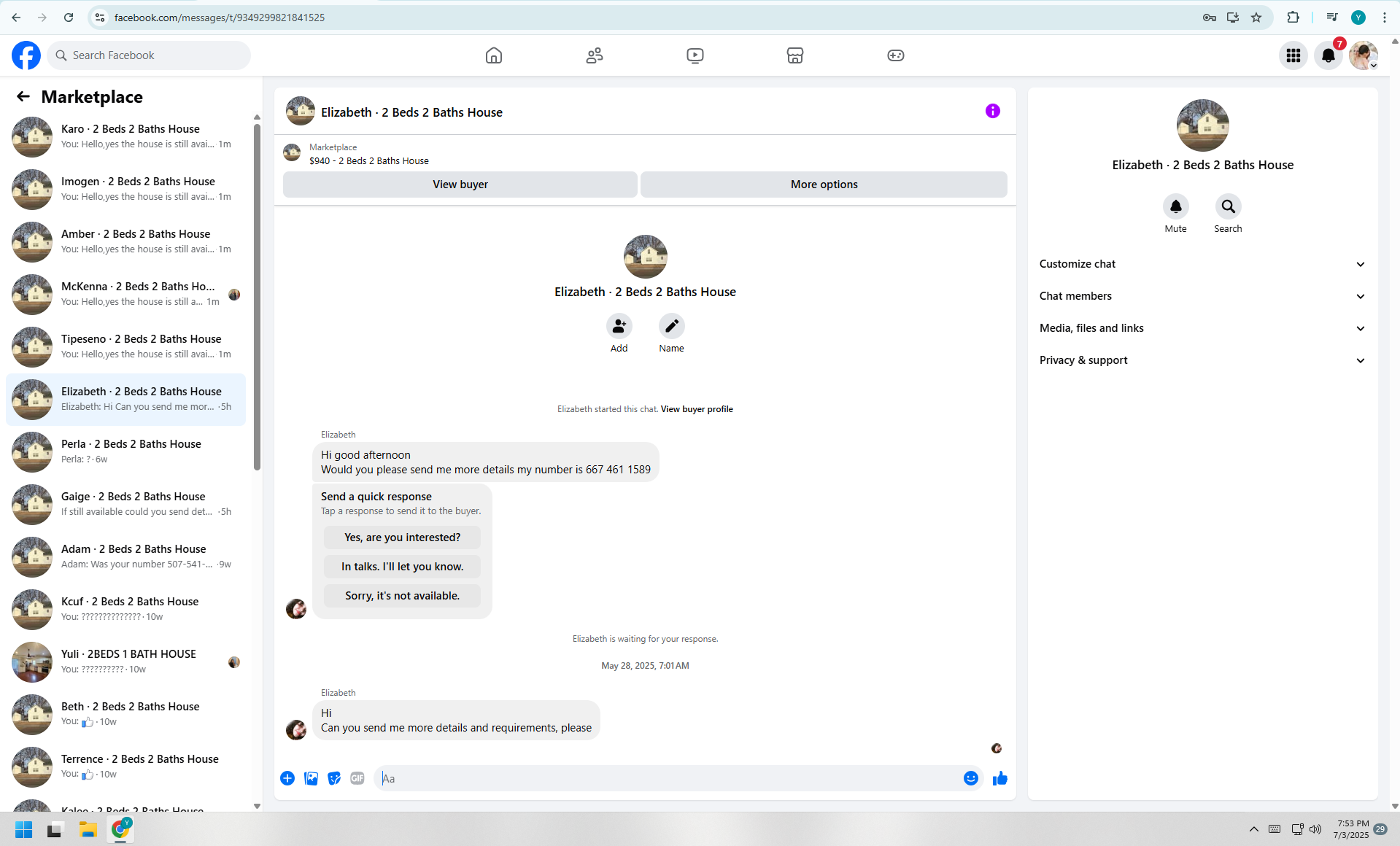Click the conversation list scrollbar
This screenshot has width=1400, height=846.
point(257,298)
